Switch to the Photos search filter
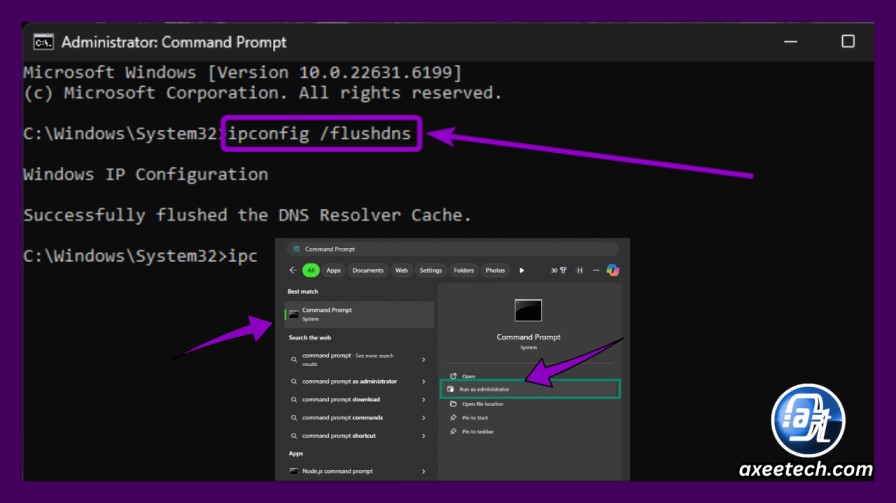 (495, 270)
